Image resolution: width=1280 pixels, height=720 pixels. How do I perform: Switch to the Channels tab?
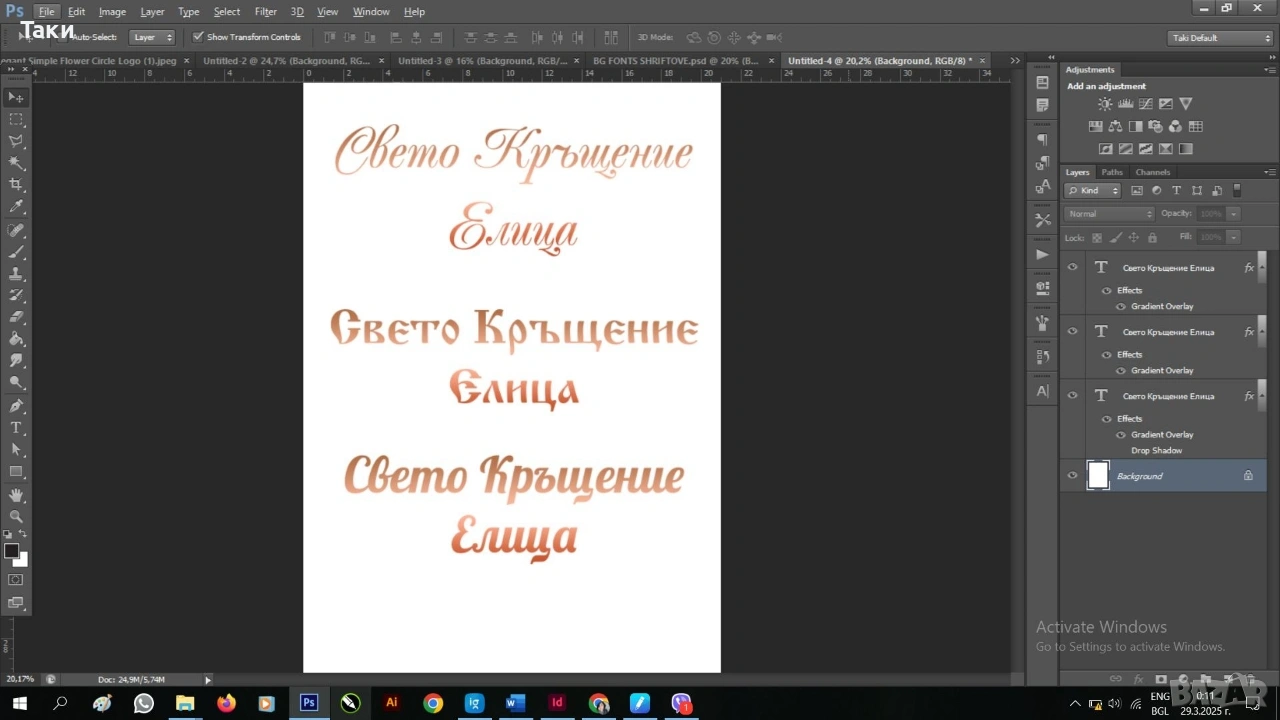click(1152, 172)
